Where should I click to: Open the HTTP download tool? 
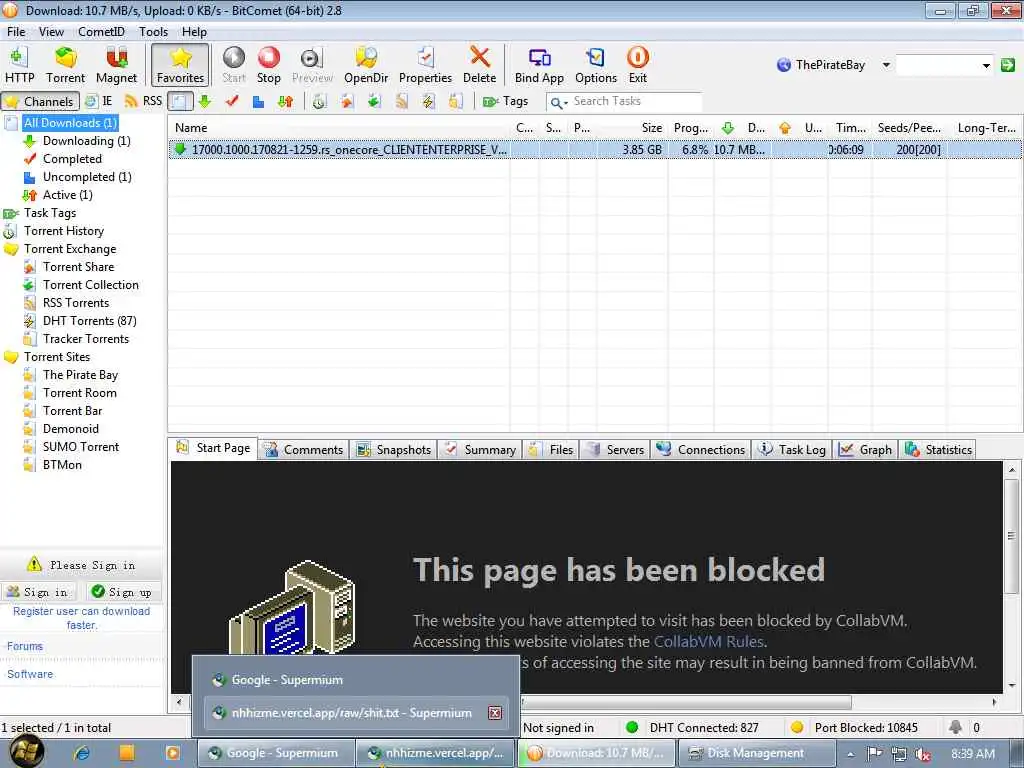(x=19, y=65)
